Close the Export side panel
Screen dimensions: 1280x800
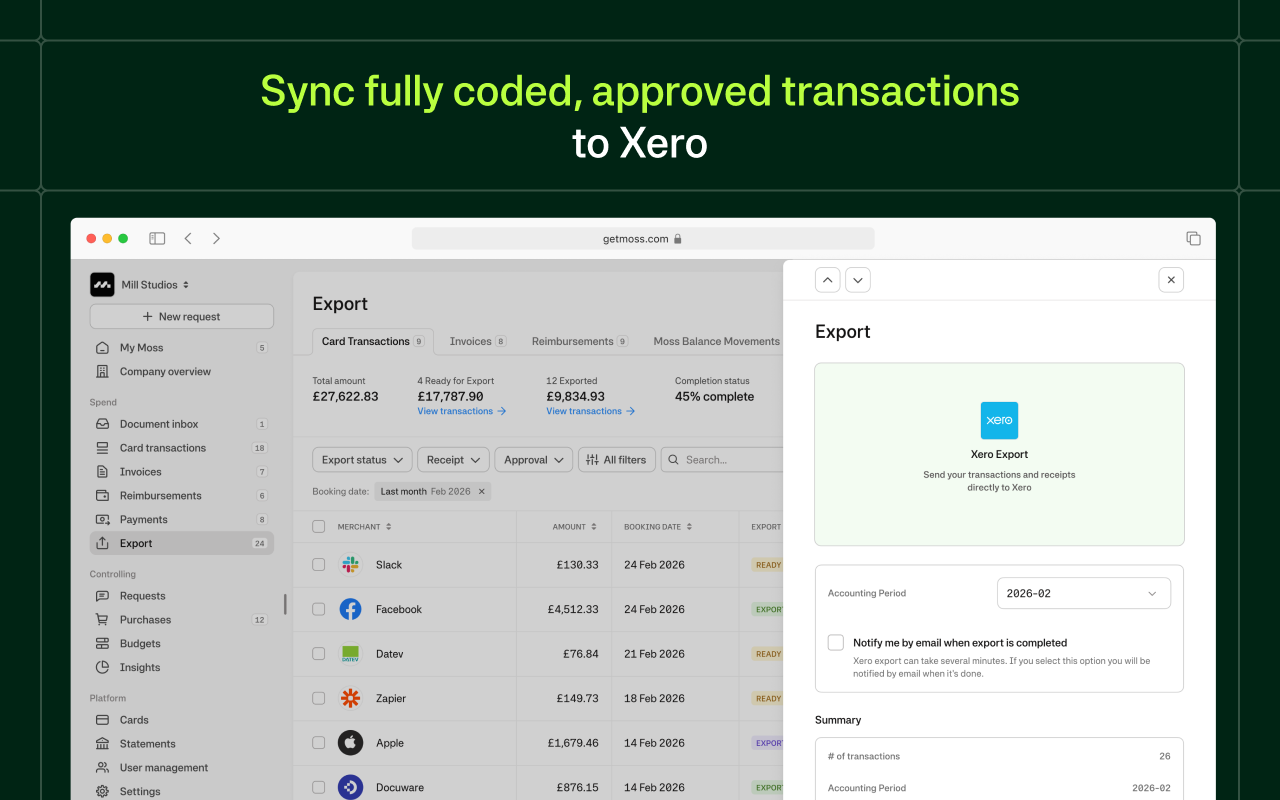[x=1171, y=280]
